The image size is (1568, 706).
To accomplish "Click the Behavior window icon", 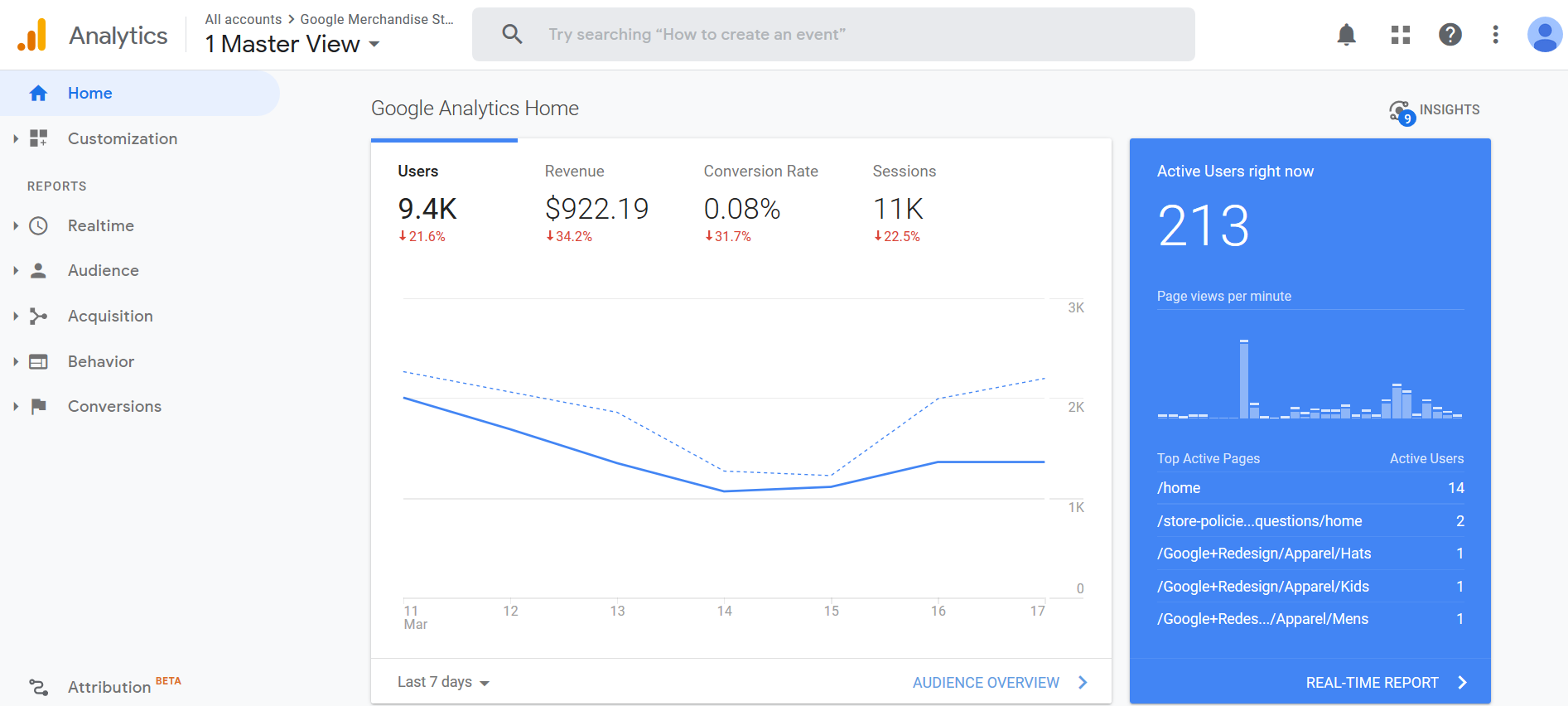I will 38,361.
